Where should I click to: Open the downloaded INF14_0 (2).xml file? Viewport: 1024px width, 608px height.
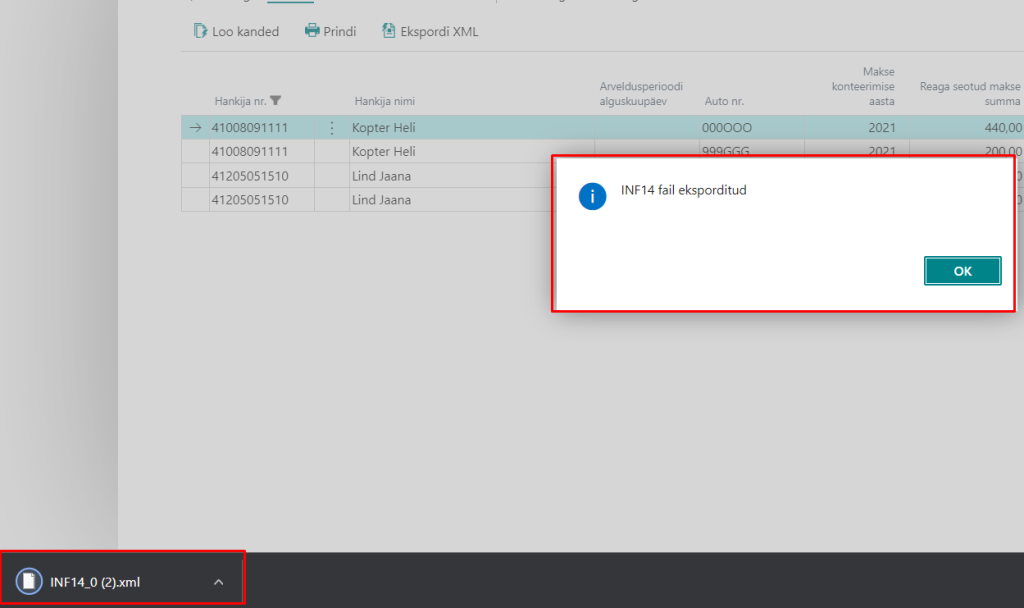click(x=96, y=582)
